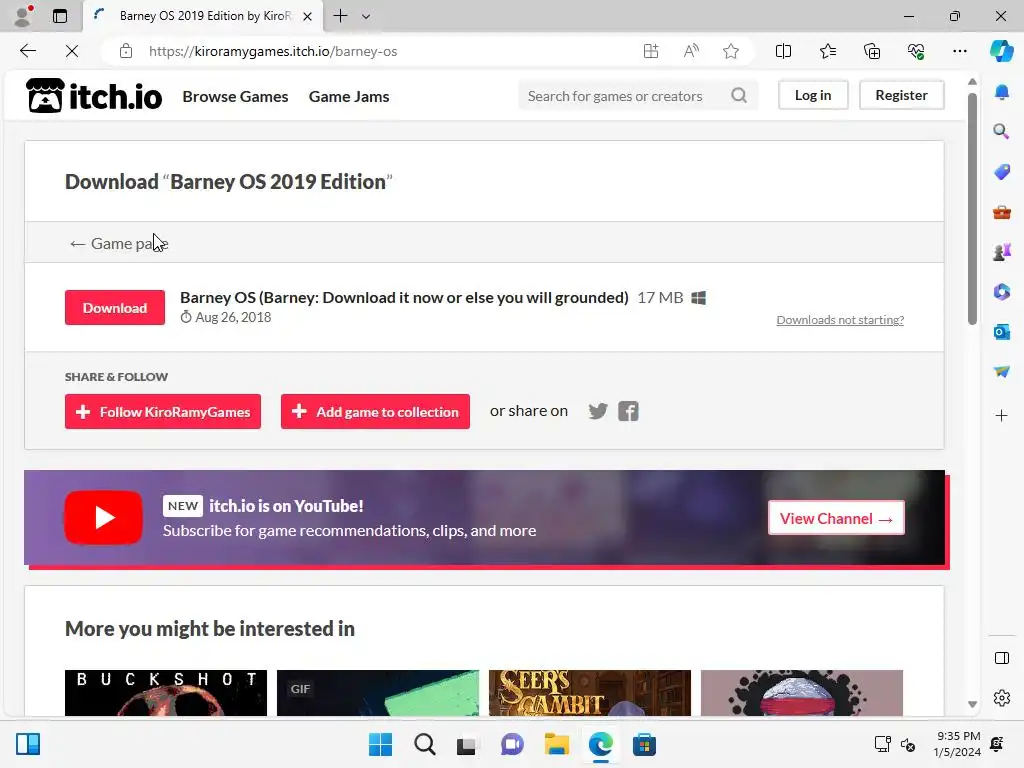The image size is (1024, 768).
Task: Click the itch.io logo
Action: [x=94, y=96]
